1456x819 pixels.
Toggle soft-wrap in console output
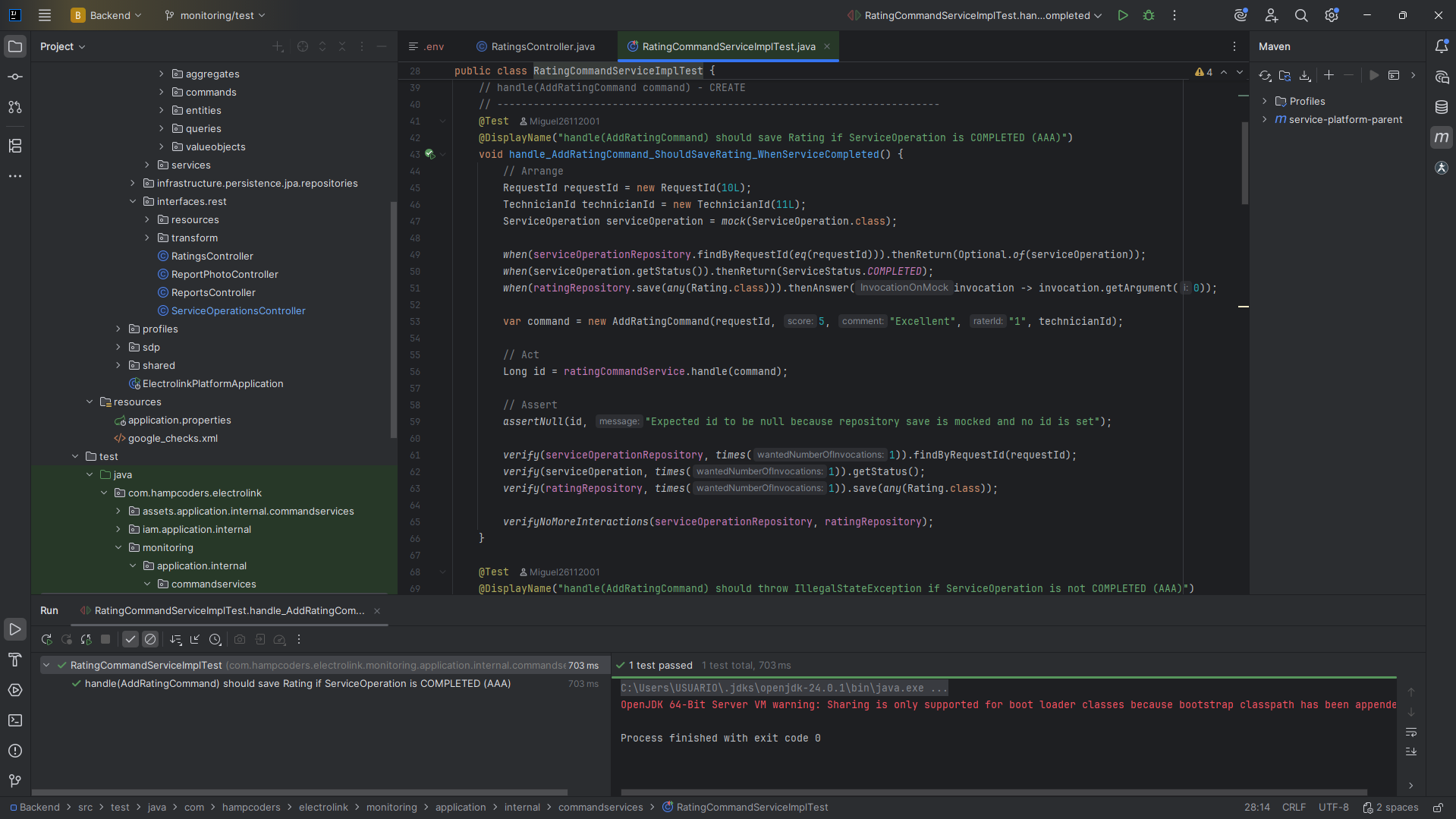pyautogui.click(x=1411, y=732)
